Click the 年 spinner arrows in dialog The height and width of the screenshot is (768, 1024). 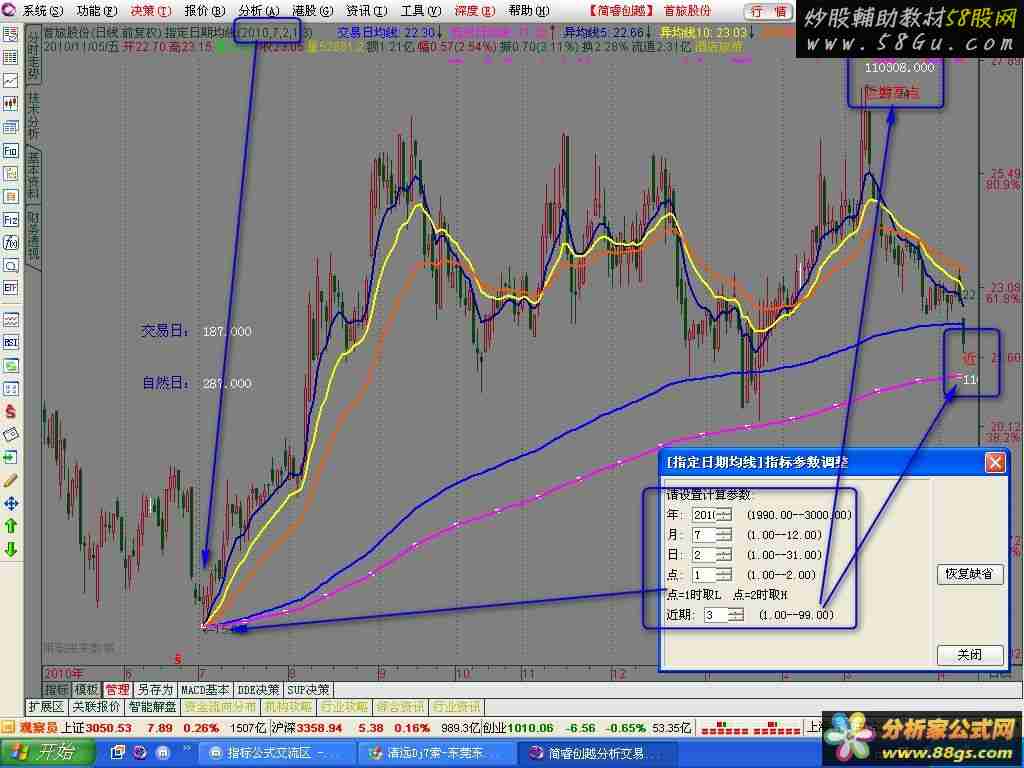tap(724, 515)
